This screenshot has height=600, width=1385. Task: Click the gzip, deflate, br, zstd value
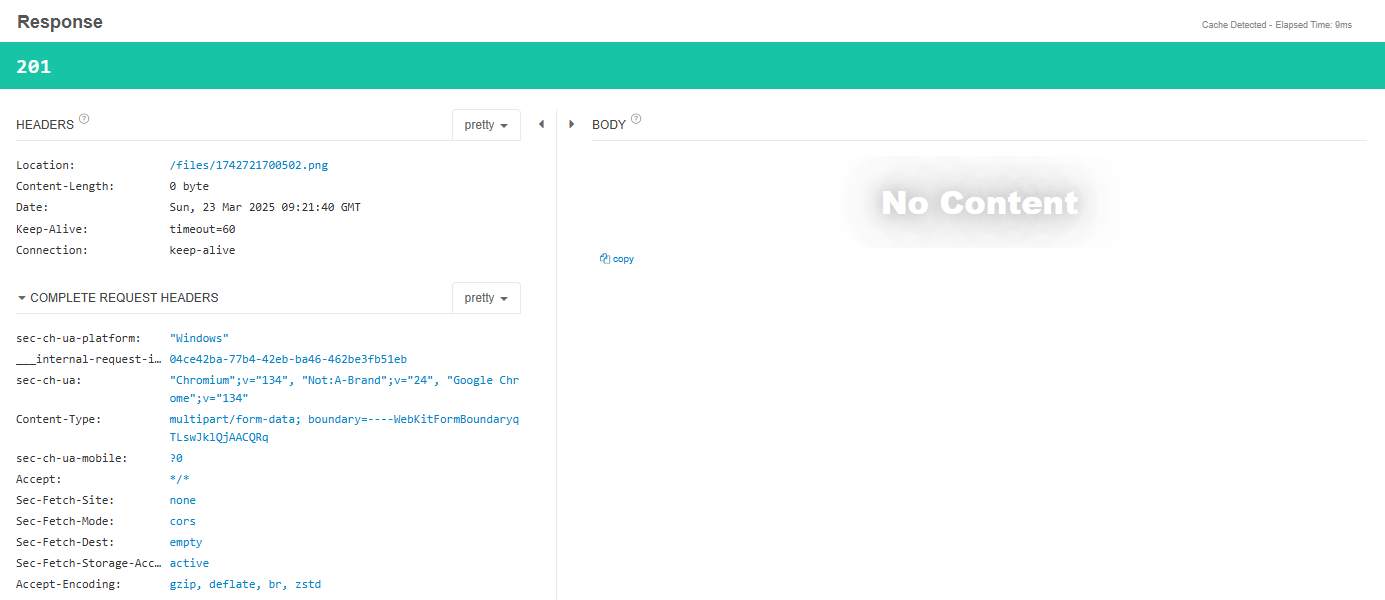tap(245, 585)
